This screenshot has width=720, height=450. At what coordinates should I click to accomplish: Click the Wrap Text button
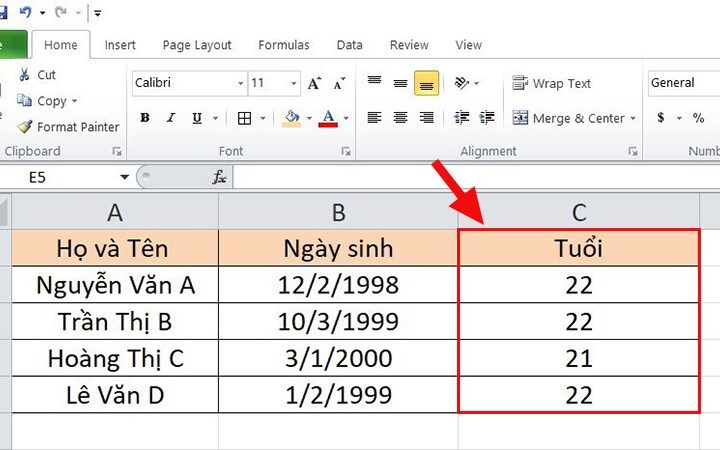click(x=551, y=84)
